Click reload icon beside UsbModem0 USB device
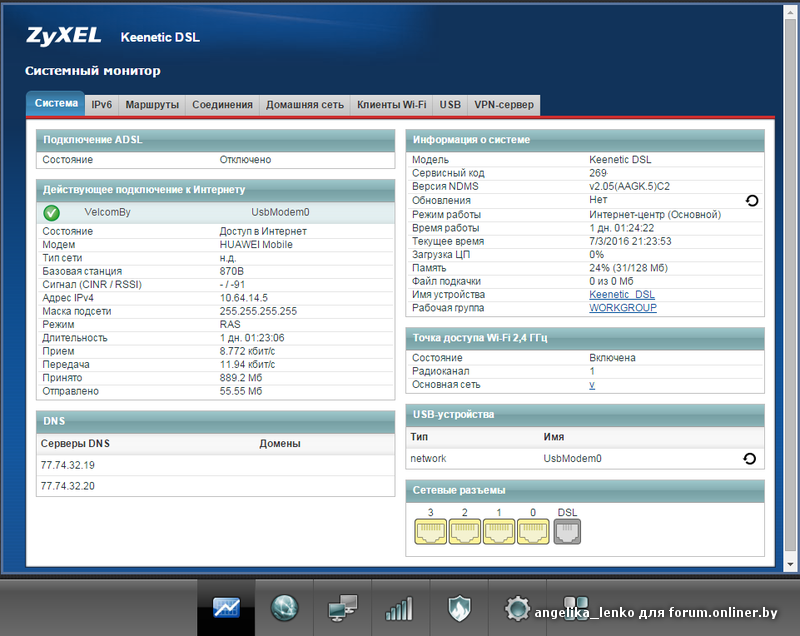Screen dimensions: 800x636 748,459
